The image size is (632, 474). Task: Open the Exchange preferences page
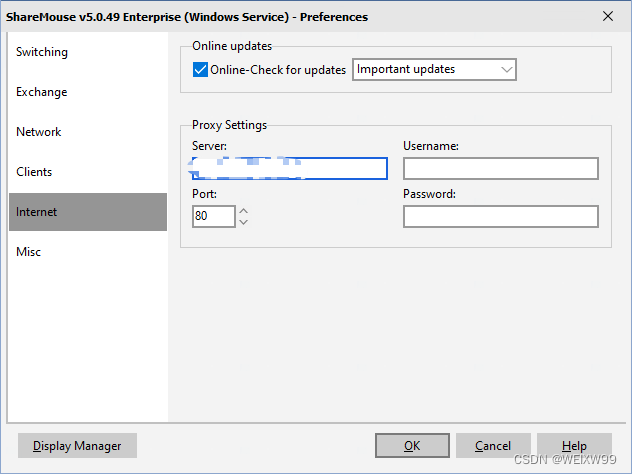[x=88, y=92]
